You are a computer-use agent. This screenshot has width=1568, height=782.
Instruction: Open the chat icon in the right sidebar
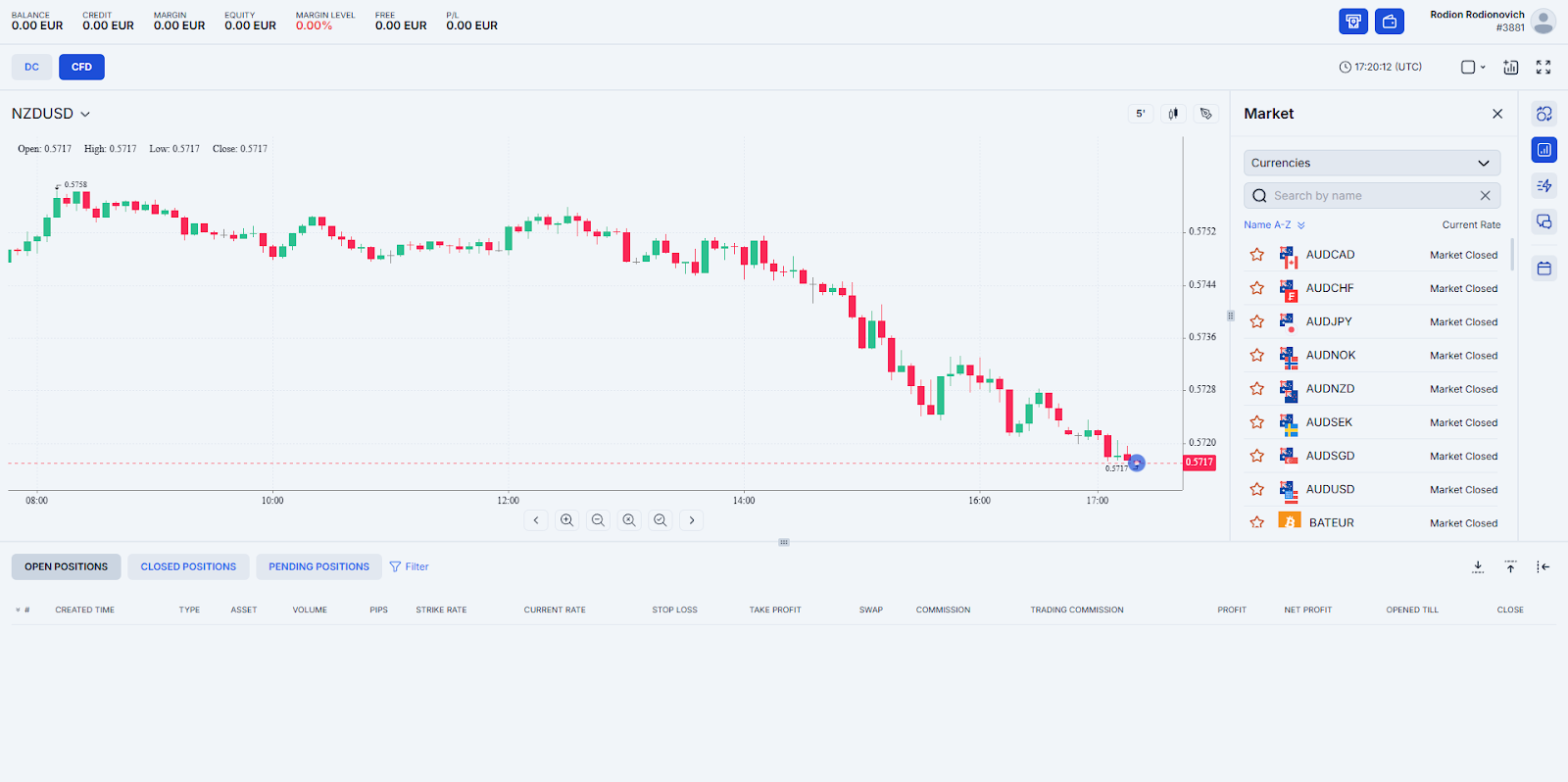(1544, 222)
